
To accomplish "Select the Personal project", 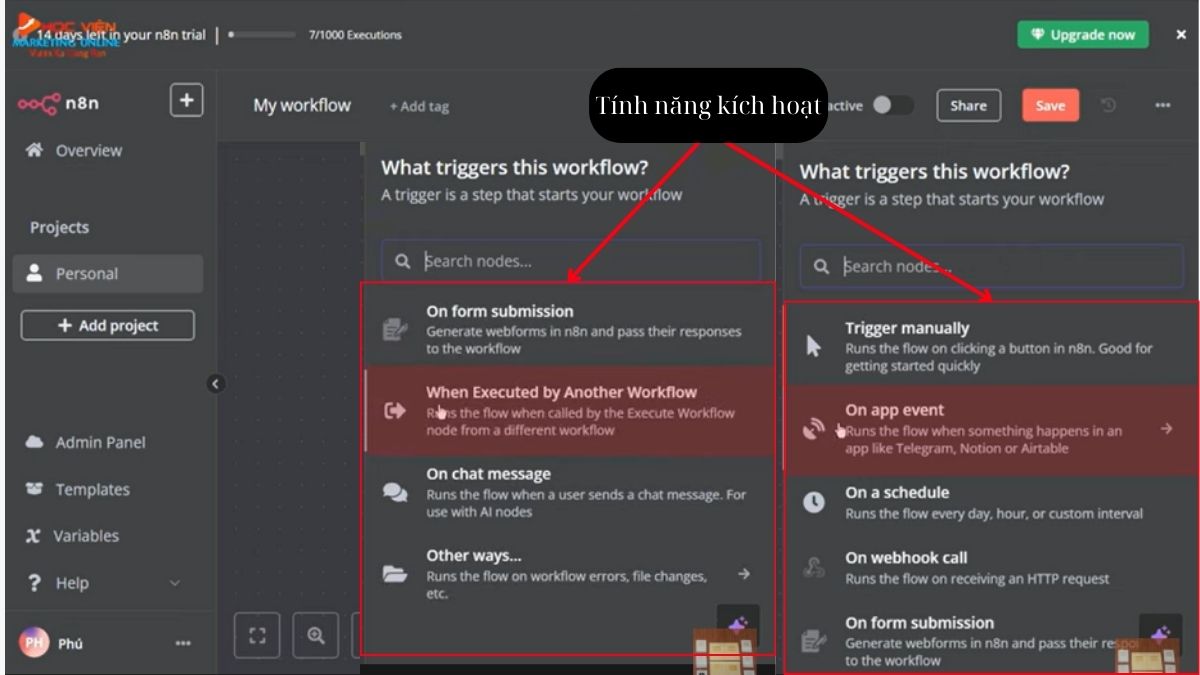I will pos(107,274).
